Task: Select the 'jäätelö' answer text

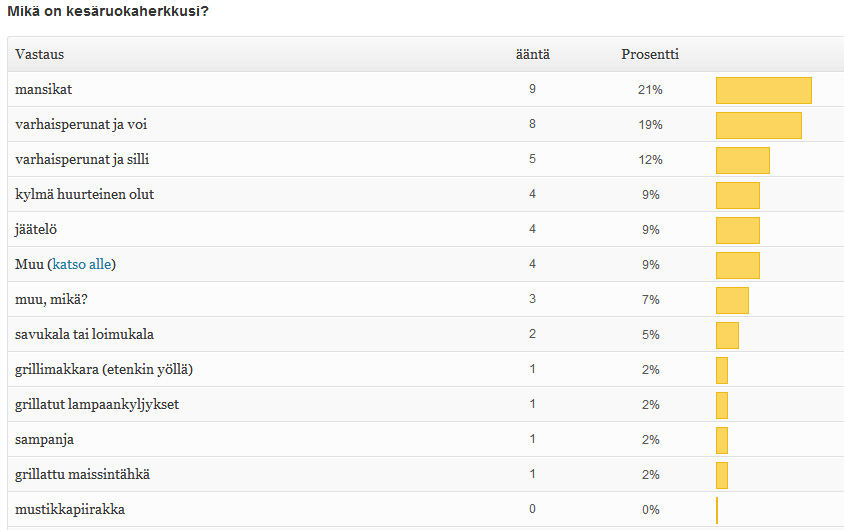Action: 37,229
